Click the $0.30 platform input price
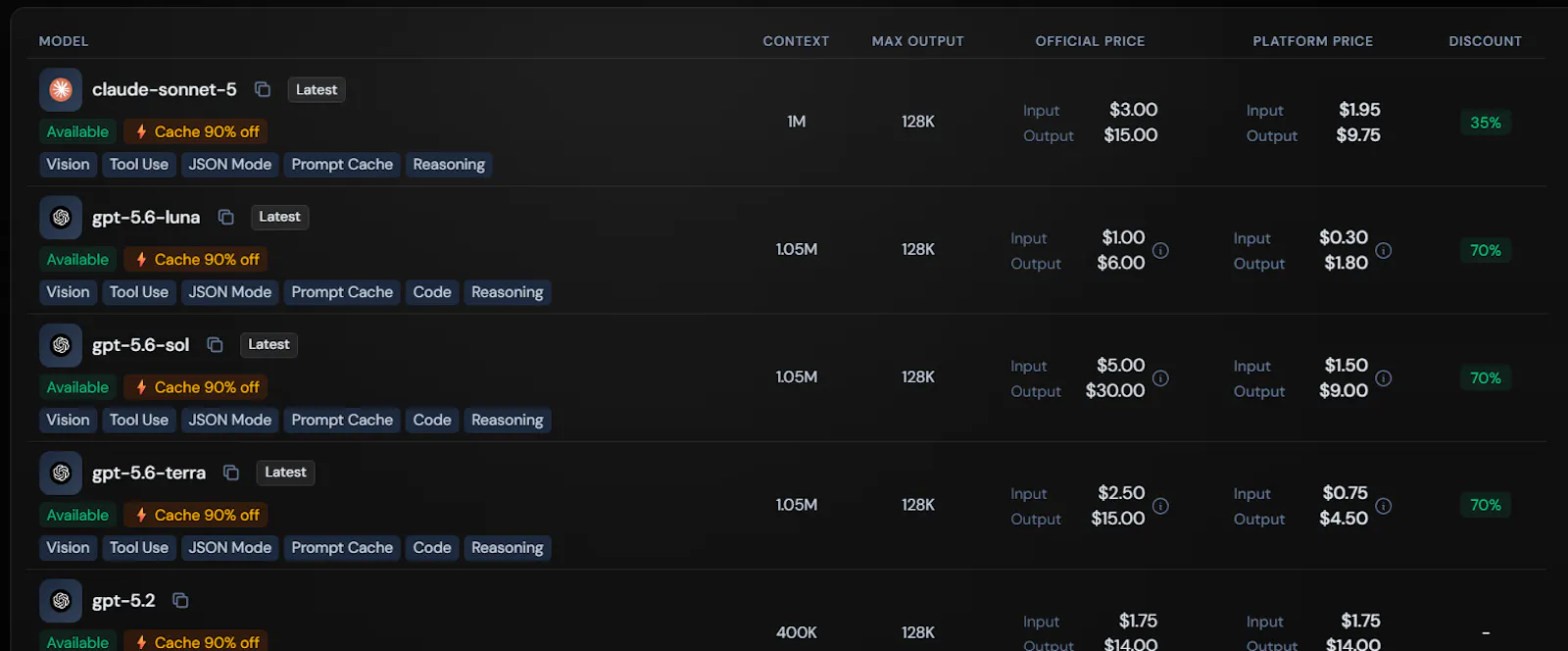This screenshot has width=1568, height=651. pos(1344,237)
